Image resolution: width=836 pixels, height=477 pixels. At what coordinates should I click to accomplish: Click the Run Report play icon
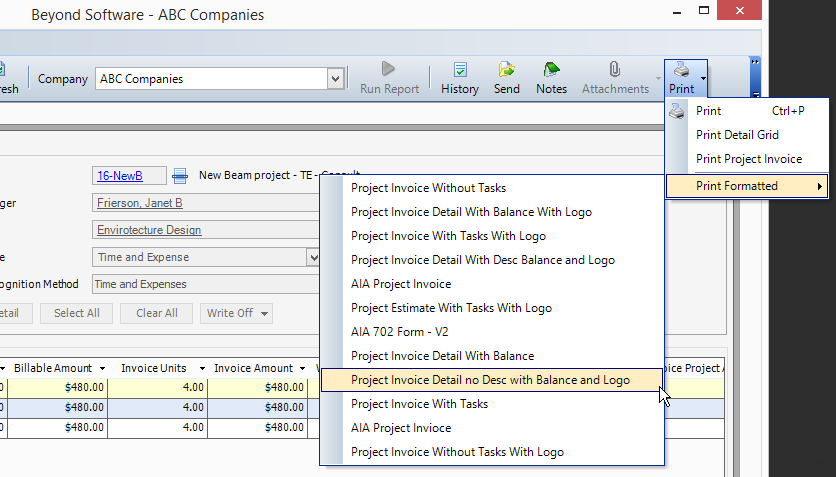click(x=388, y=69)
